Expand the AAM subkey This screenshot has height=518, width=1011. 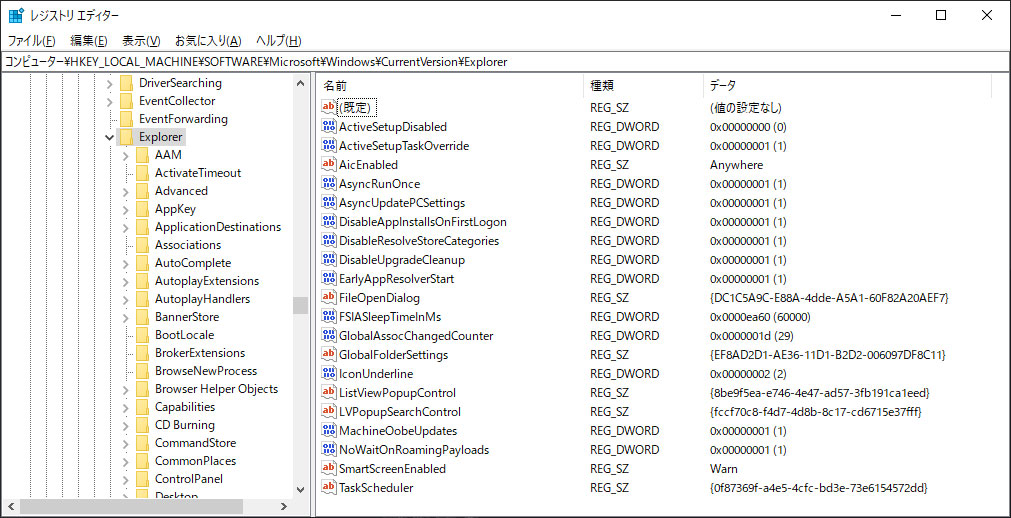point(126,155)
